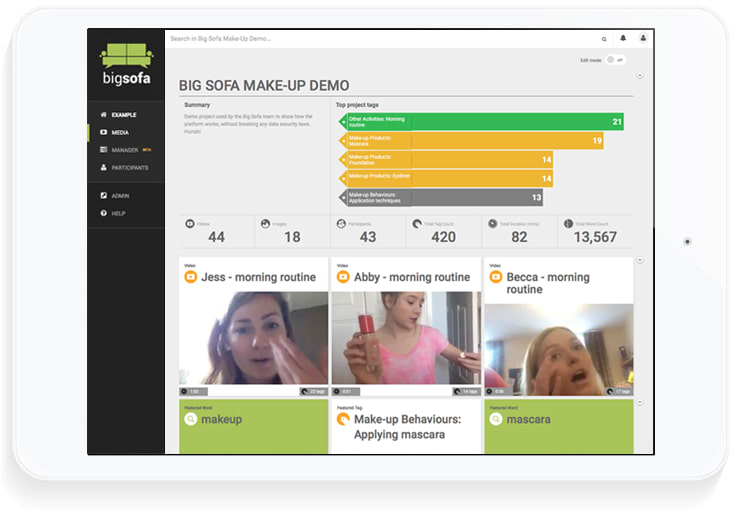Click the edit icon beside Admin
743x512 pixels.
(x=103, y=195)
